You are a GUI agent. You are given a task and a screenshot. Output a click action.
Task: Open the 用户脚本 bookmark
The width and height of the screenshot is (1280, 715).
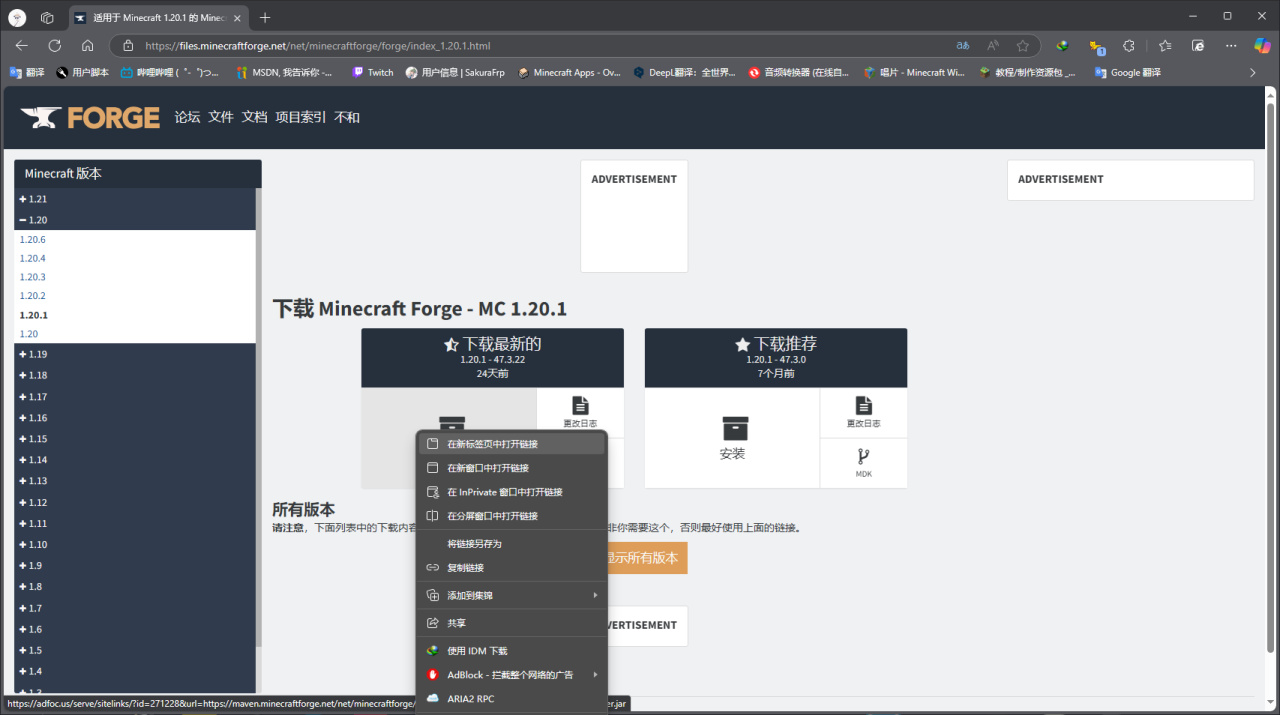click(82, 72)
